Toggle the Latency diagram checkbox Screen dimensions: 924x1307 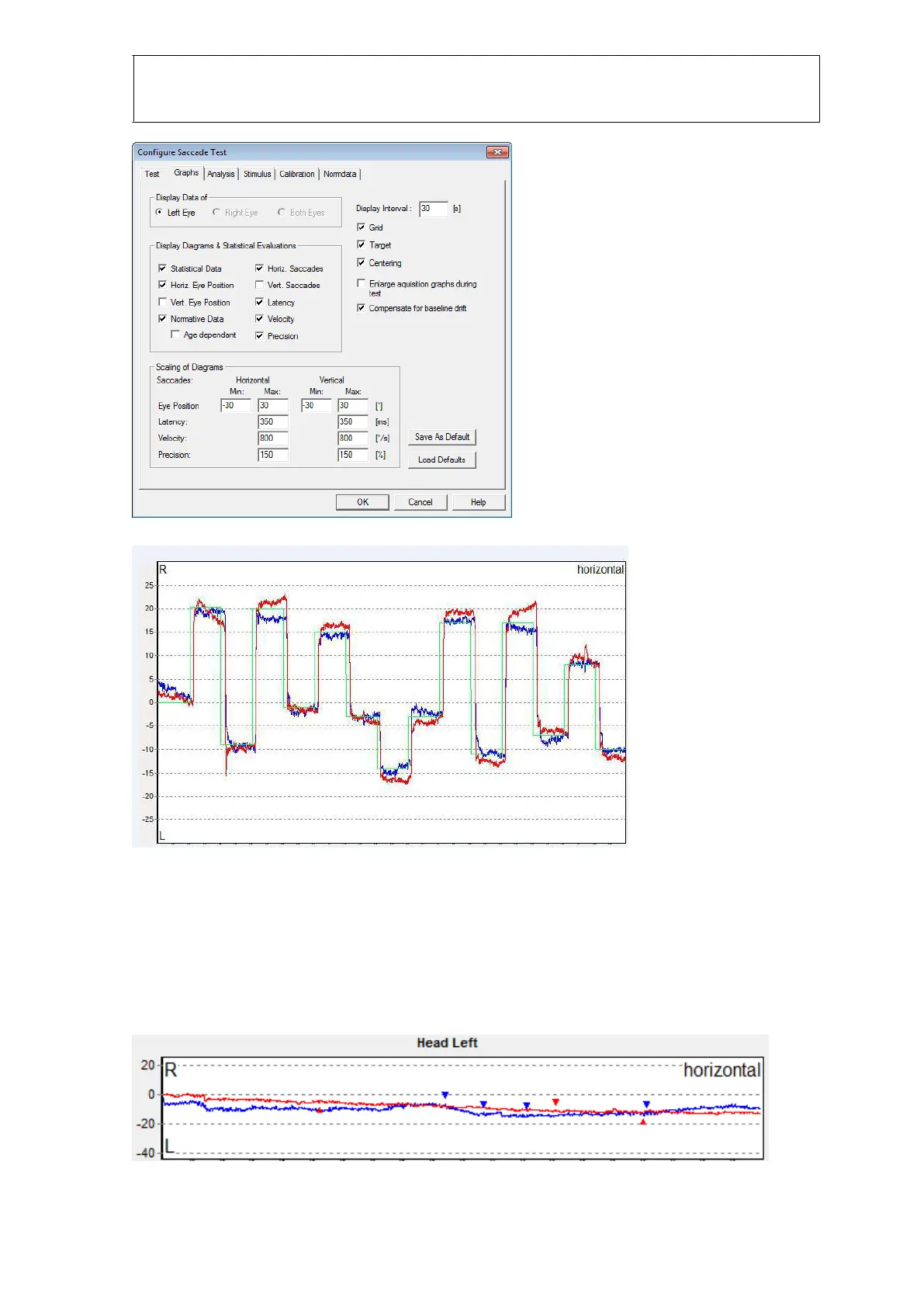(259, 302)
